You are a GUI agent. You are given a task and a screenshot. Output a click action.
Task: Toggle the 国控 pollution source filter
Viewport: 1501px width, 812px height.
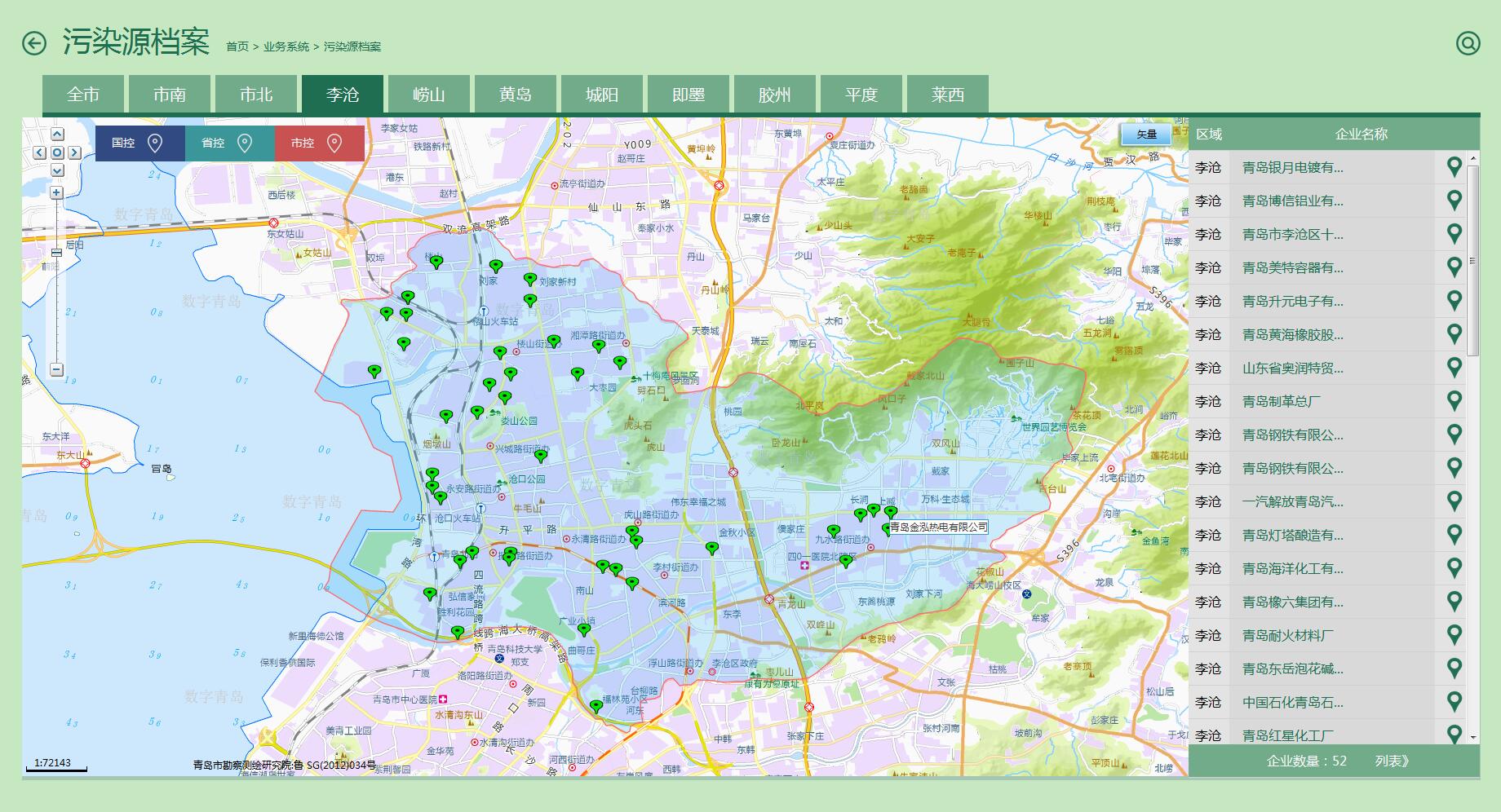139,143
